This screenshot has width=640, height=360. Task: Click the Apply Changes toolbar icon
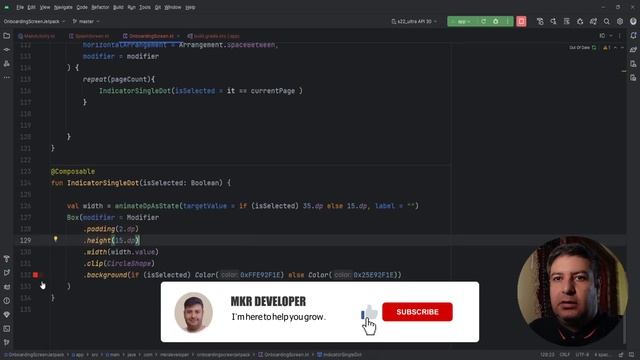(x=540, y=21)
